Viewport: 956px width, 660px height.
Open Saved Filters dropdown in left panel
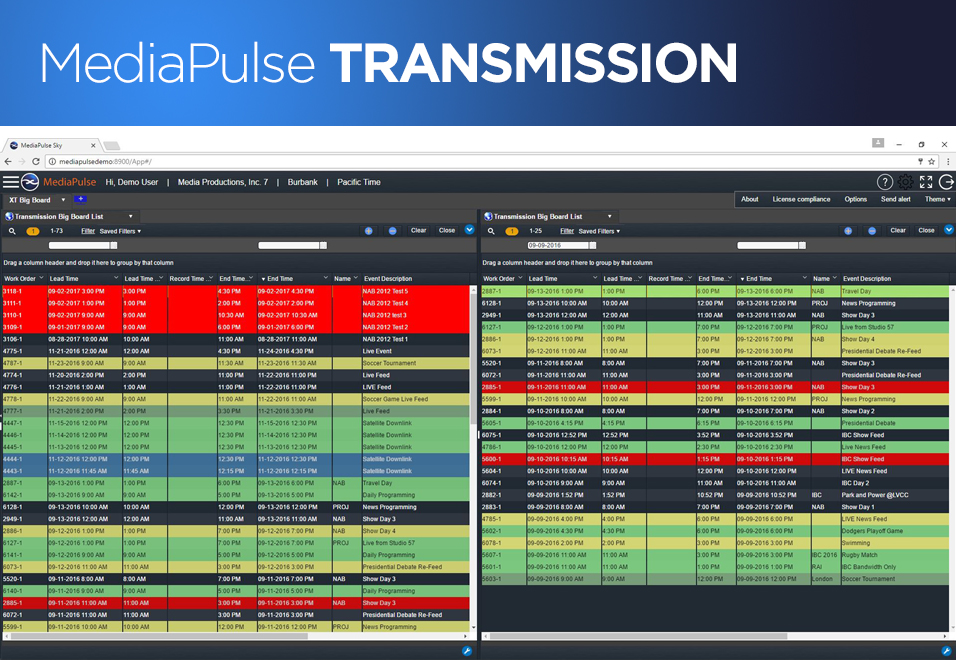click(120, 231)
